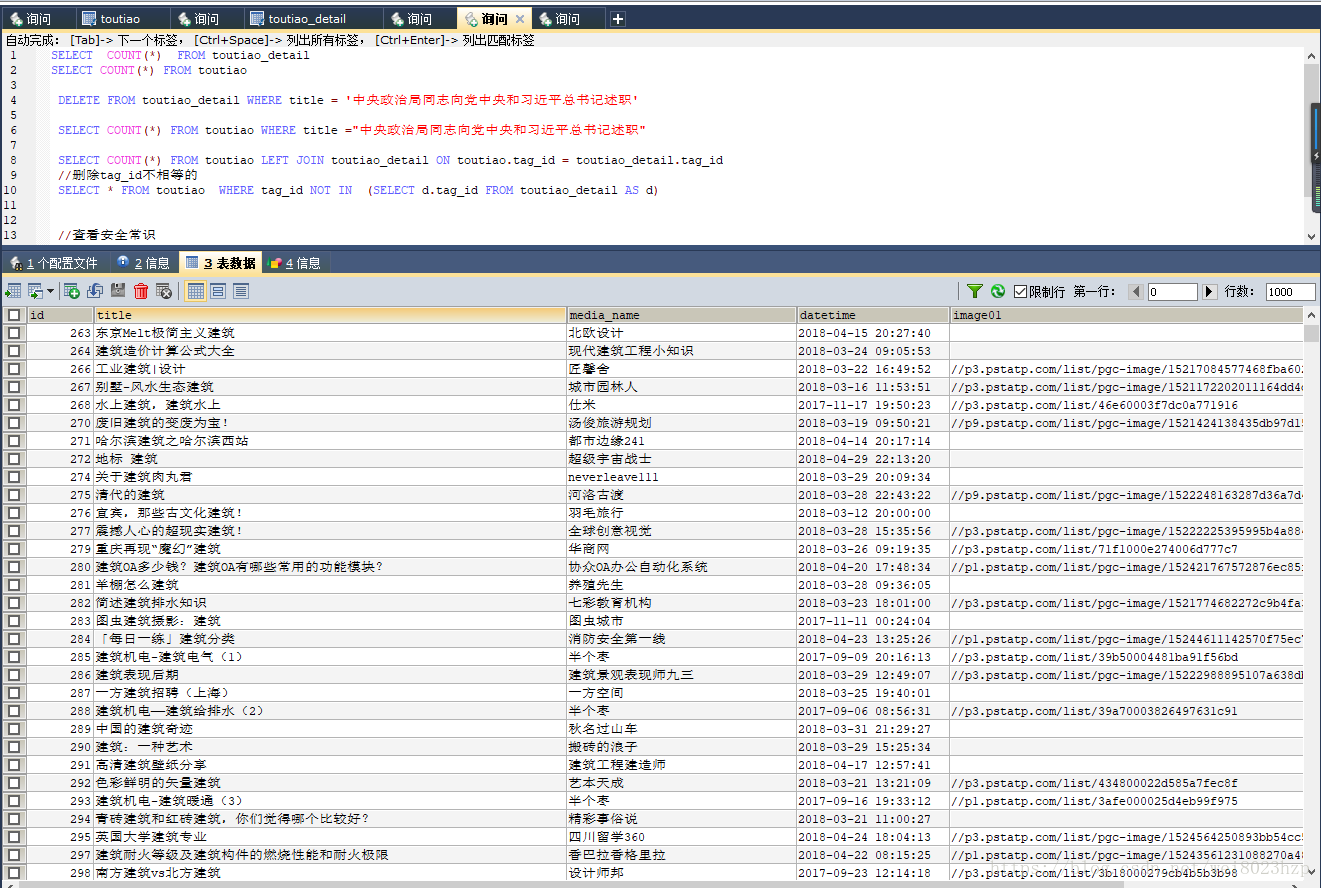Sort by the id column header
This screenshot has width=1321, height=888.
pyautogui.click(x=60, y=315)
